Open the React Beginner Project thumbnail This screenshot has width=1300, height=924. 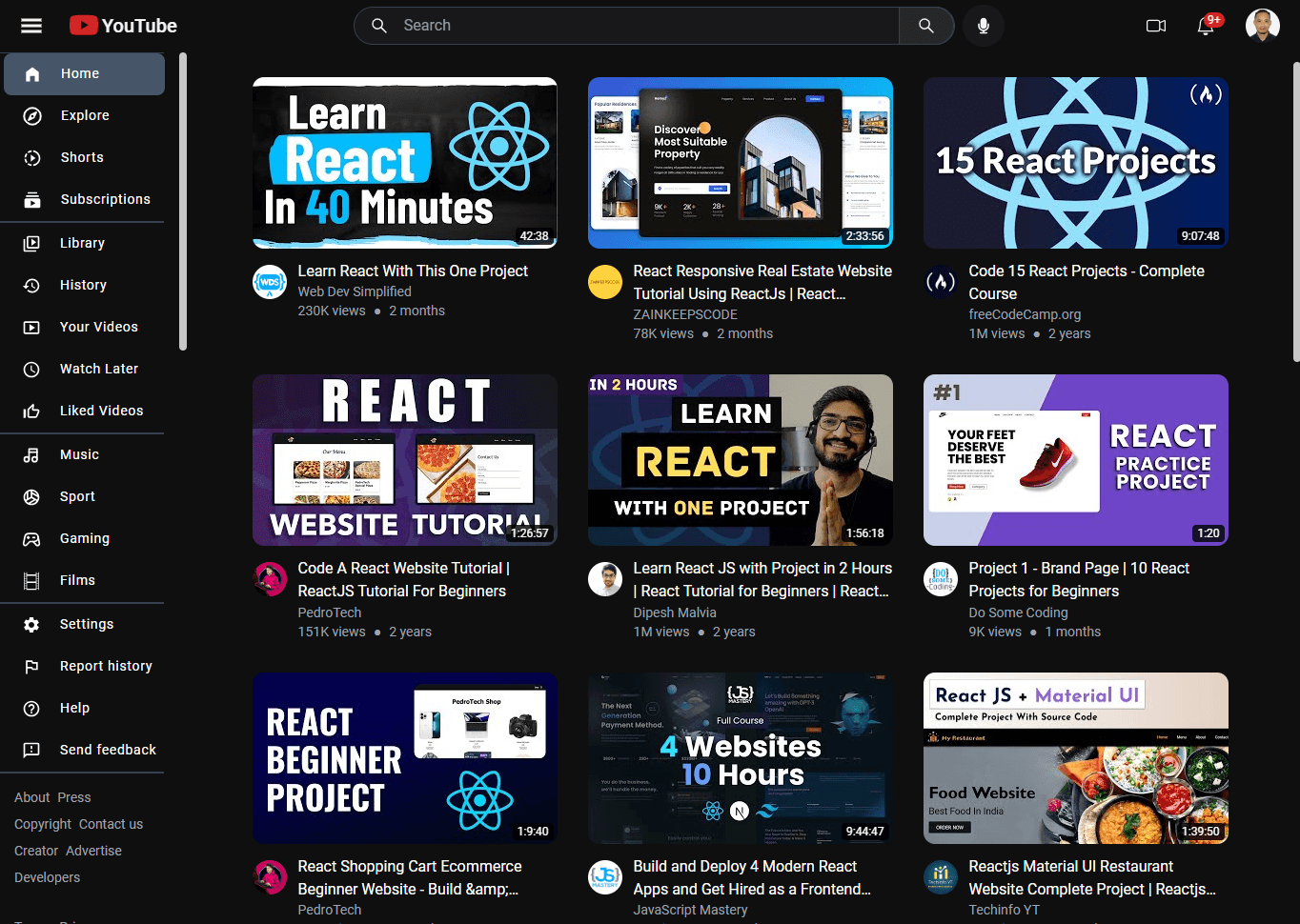pos(405,758)
